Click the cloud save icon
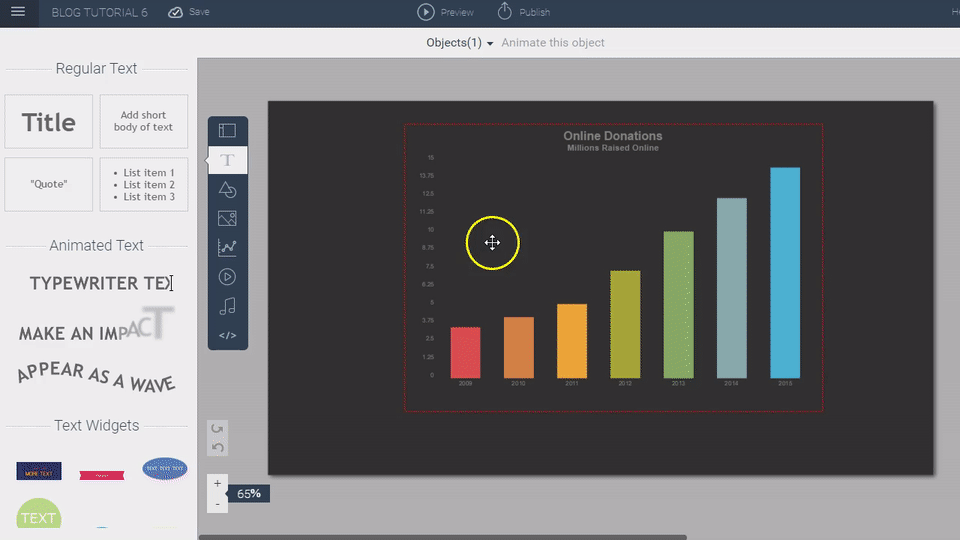 click(175, 12)
